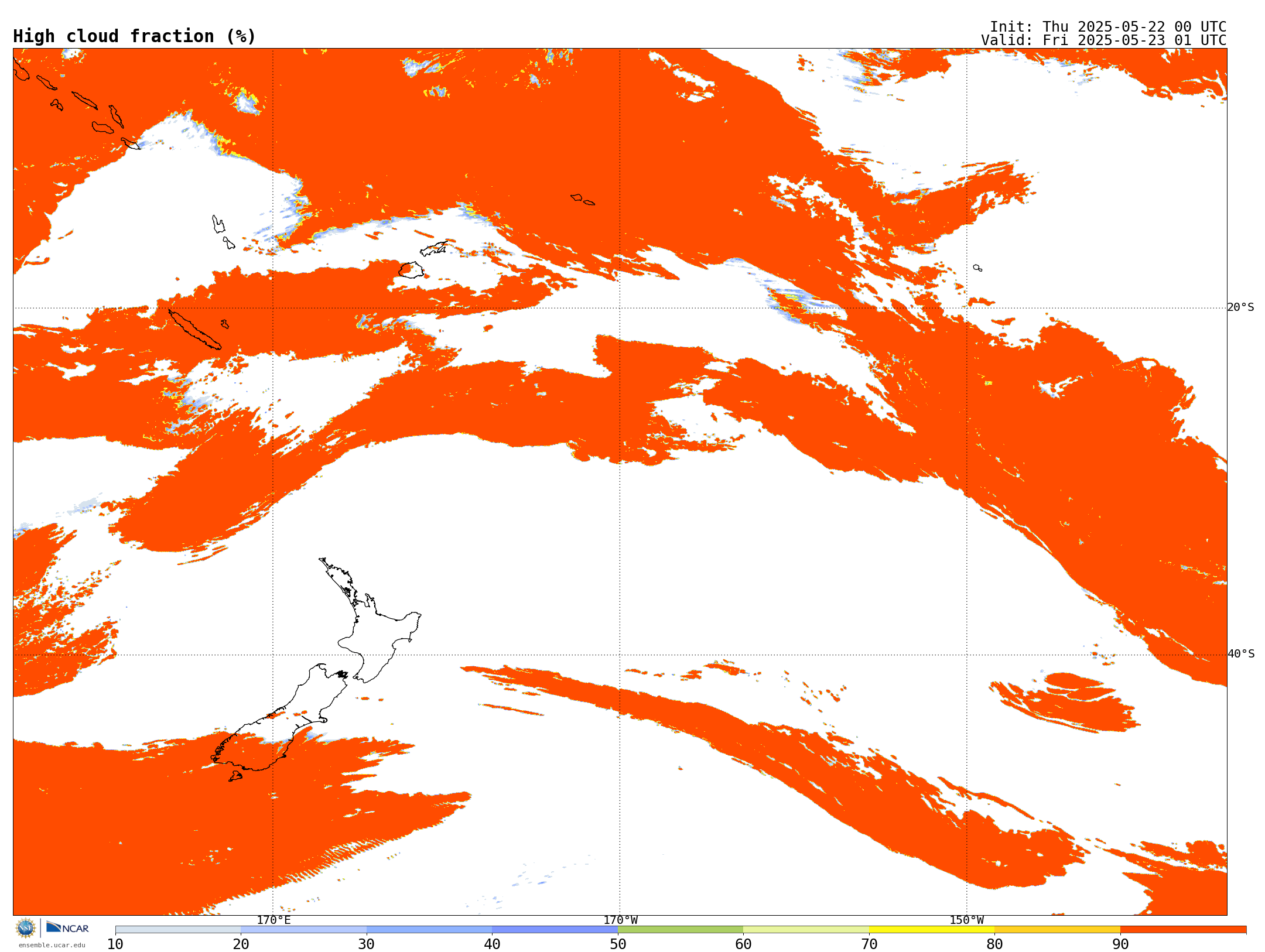This screenshot has height=952, width=1265.
Task: Click the colorbar tick label 30
Action: 367,944
